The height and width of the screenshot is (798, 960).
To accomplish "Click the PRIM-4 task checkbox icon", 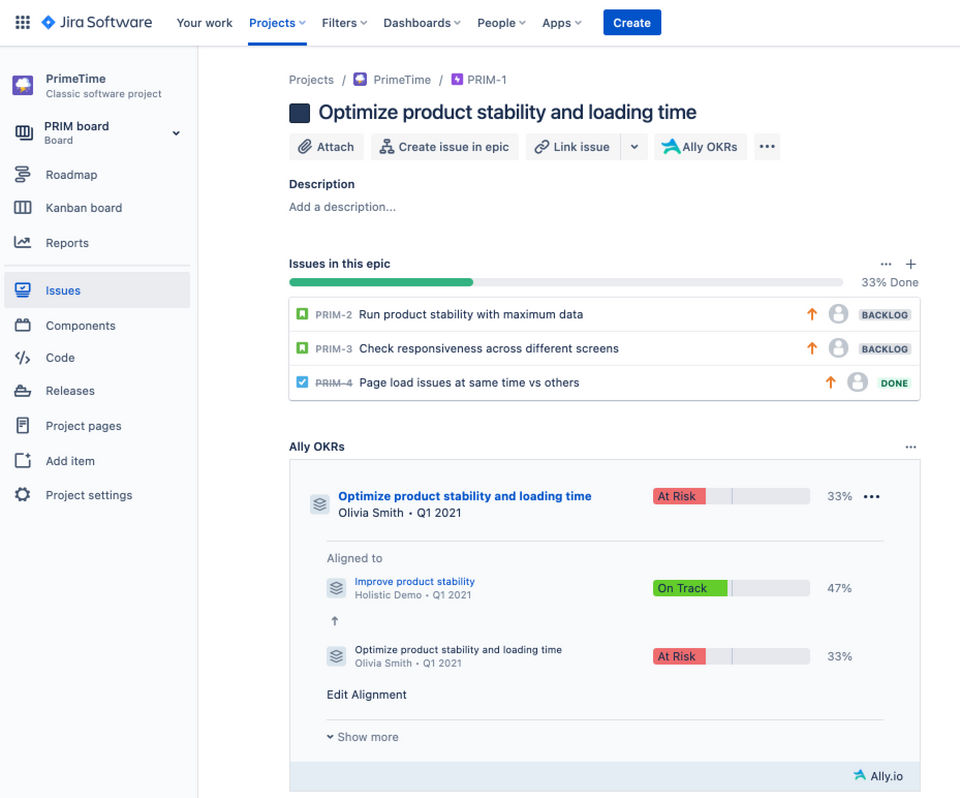I will click(302, 382).
